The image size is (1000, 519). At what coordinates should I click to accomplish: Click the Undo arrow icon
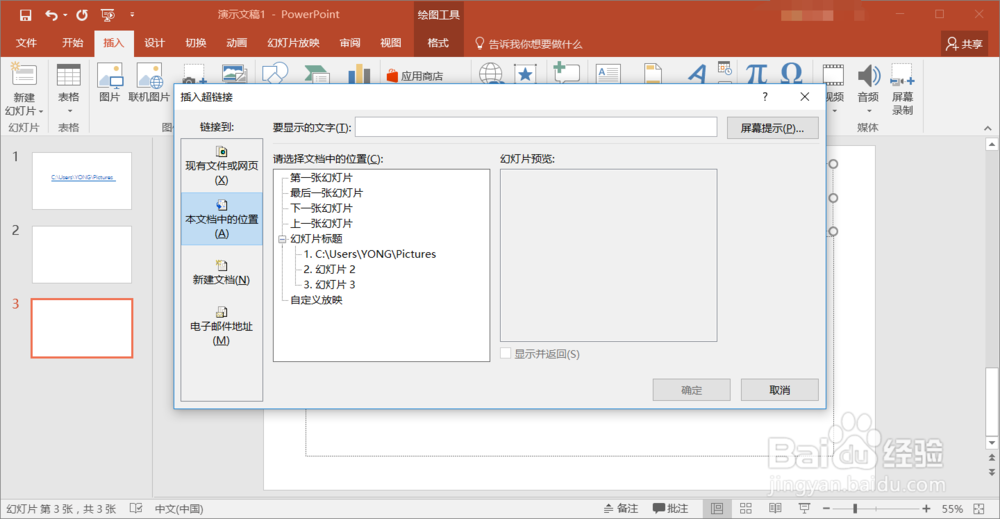[x=50, y=15]
